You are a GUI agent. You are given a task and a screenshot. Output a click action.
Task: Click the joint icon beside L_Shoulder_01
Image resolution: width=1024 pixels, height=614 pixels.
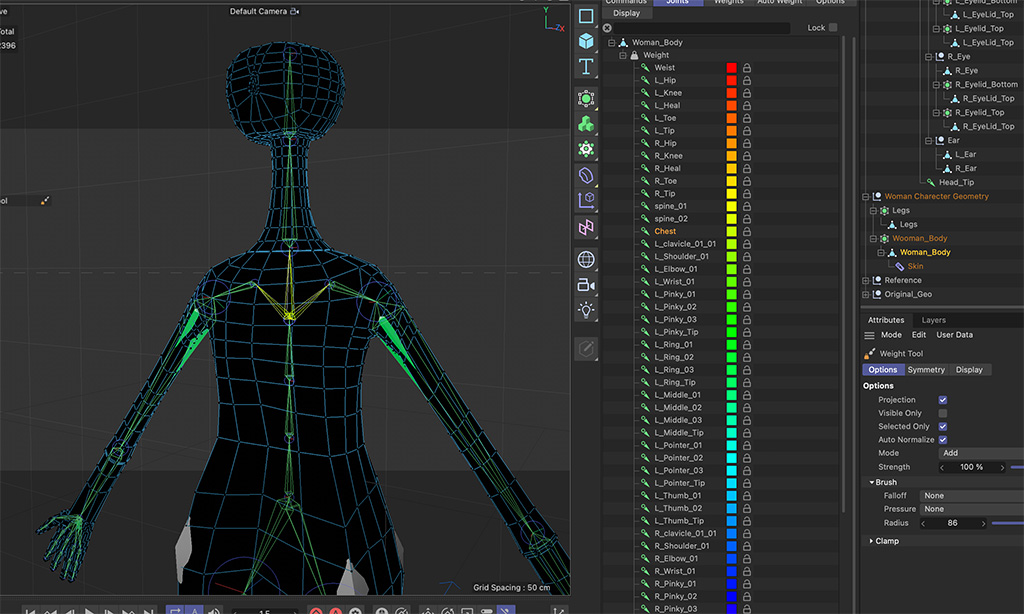point(645,257)
